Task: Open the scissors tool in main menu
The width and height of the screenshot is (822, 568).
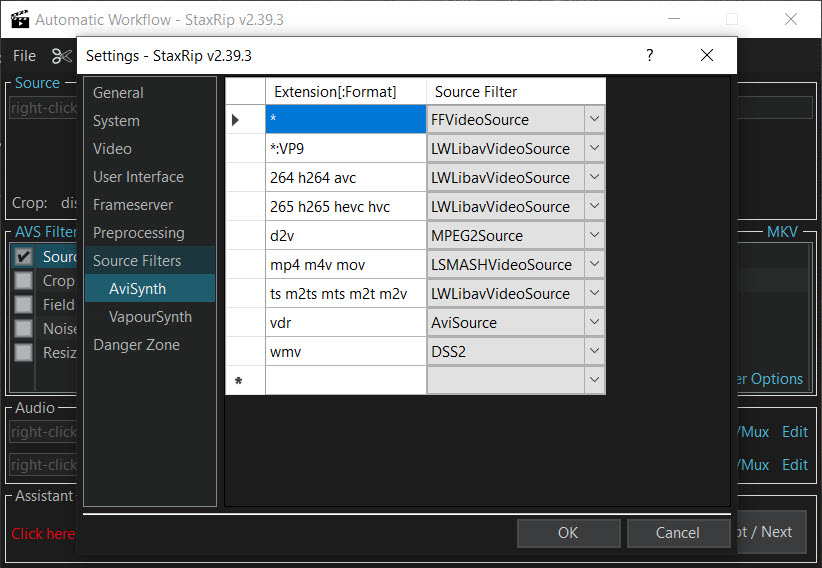Action: 61,56
